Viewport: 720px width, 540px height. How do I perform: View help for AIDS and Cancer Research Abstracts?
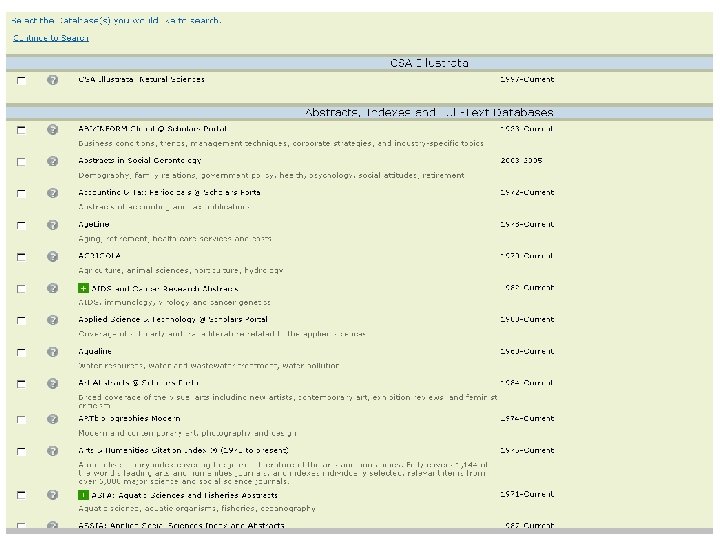[x=52, y=288]
